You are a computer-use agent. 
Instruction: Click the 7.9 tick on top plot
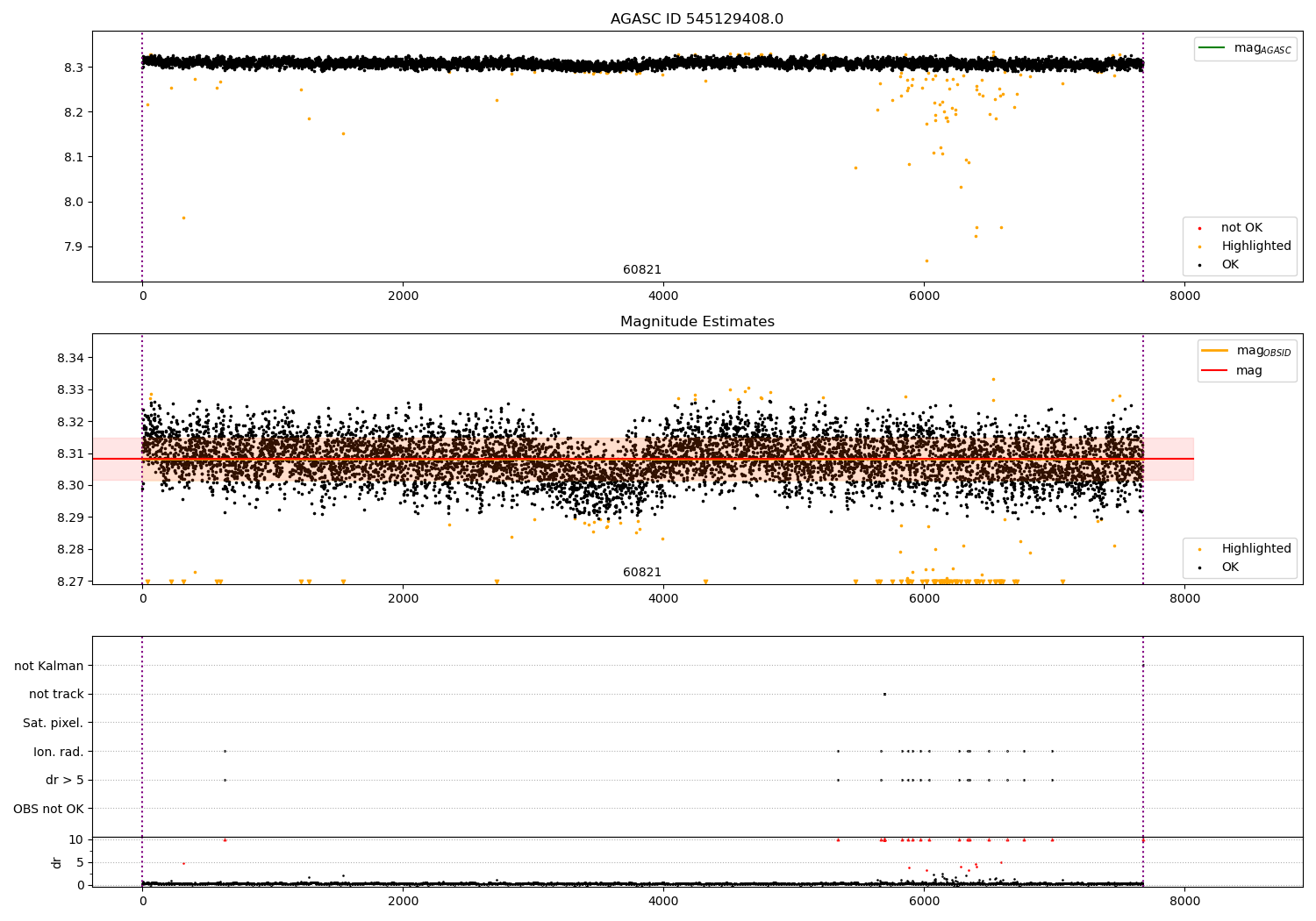74,246
